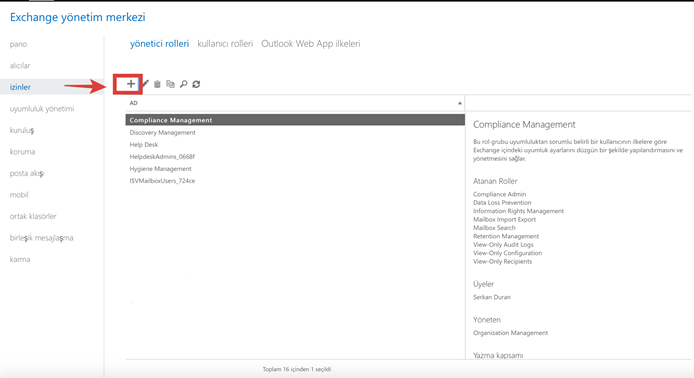Click the Üyeler heading

pyautogui.click(x=483, y=284)
